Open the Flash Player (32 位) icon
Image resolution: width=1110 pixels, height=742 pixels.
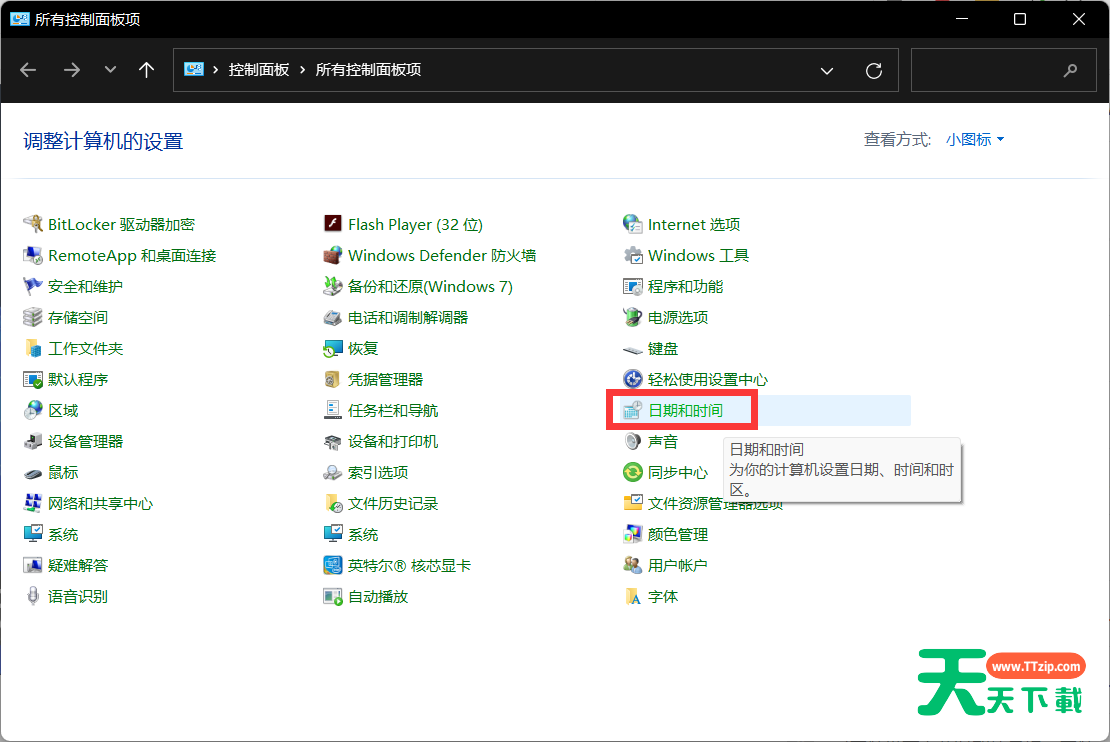333,224
